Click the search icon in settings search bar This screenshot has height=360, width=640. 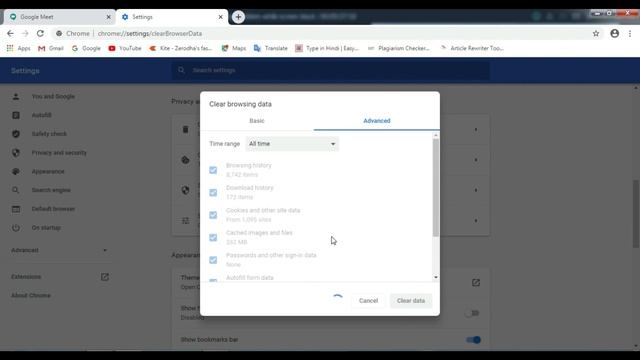coord(181,70)
